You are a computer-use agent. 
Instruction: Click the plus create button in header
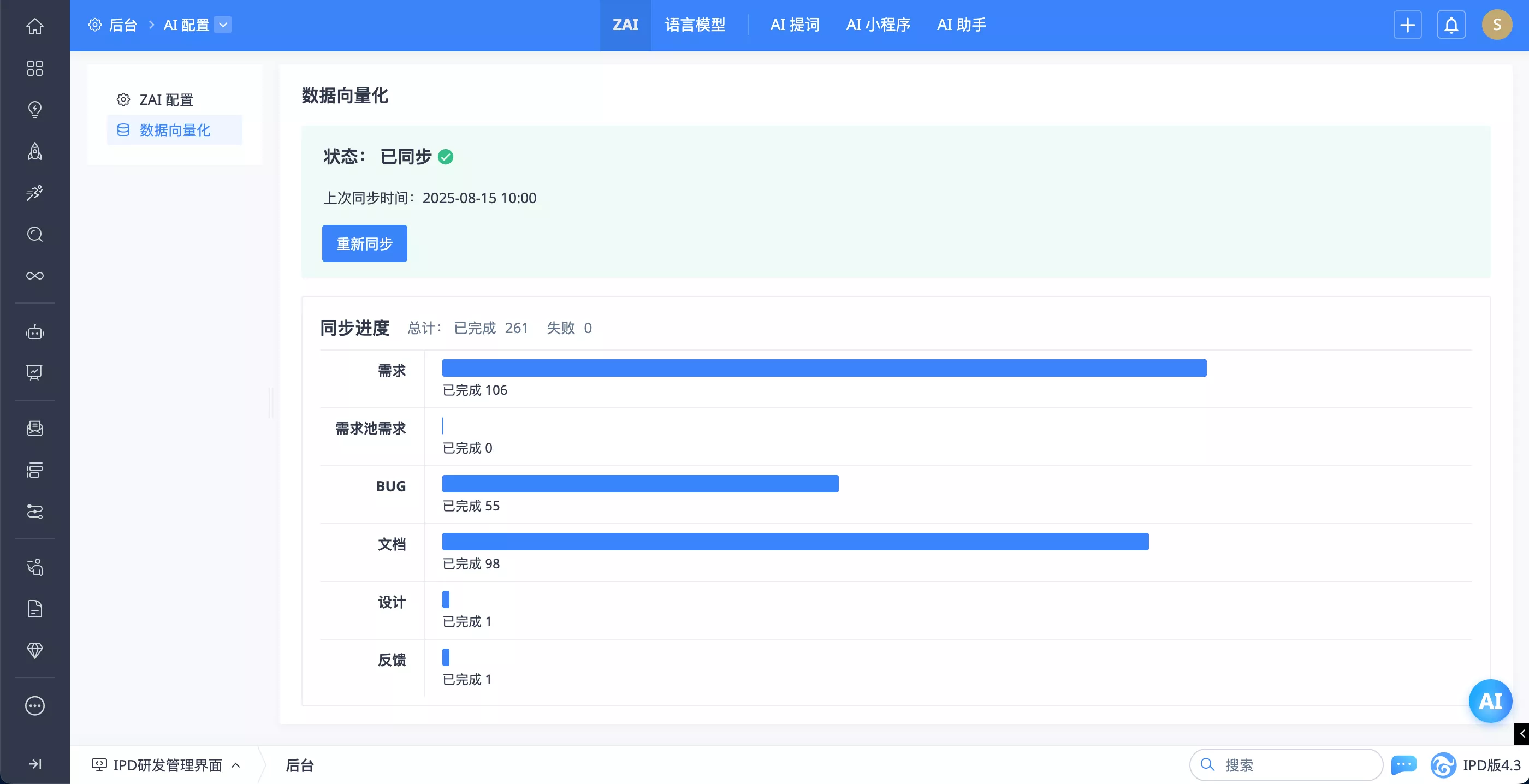point(1407,25)
